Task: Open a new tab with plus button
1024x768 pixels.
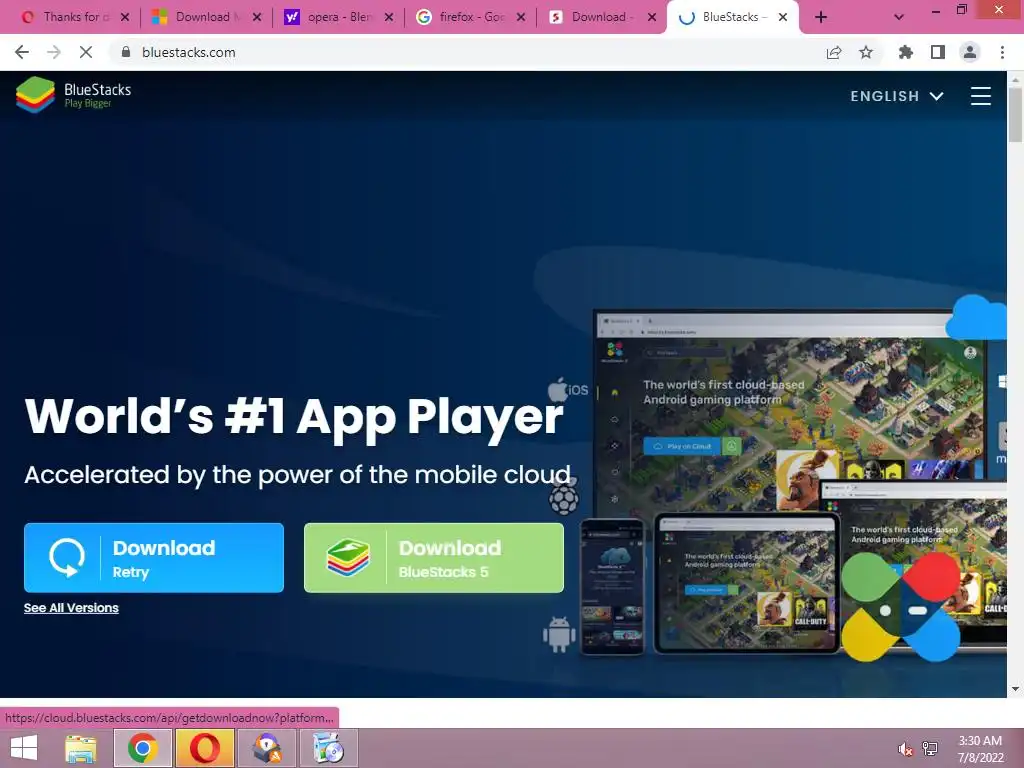Action: click(x=821, y=18)
